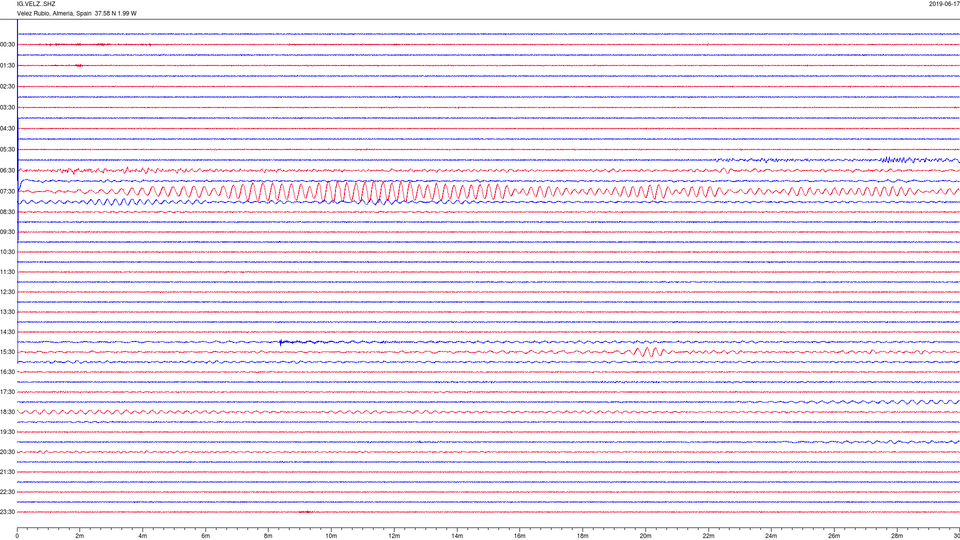Click the 19:30 time row label
The width and height of the screenshot is (960, 540).
(x=7, y=432)
